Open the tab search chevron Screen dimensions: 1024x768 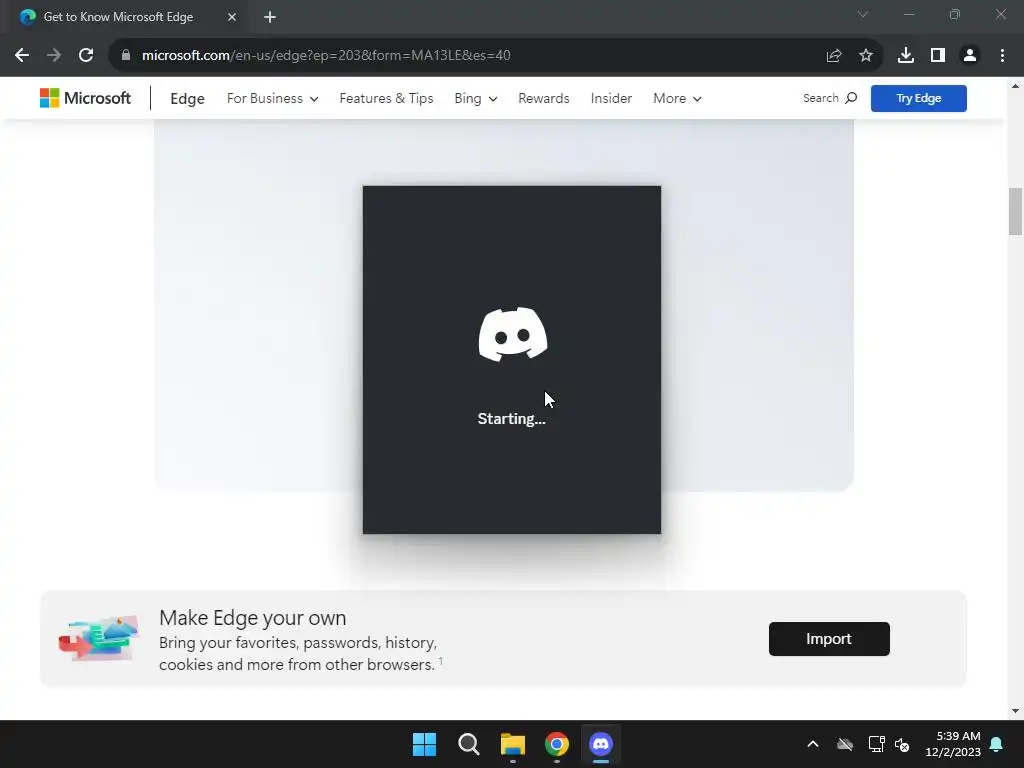tap(863, 14)
